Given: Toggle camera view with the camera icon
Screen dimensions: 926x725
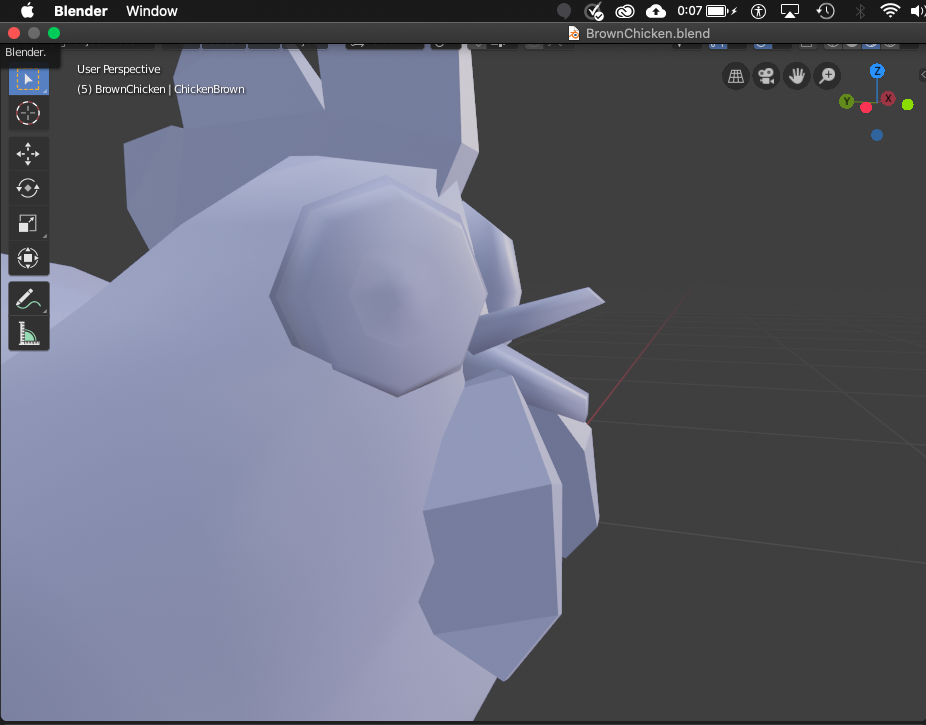Looking at the screenshot, I should [766, 76].
